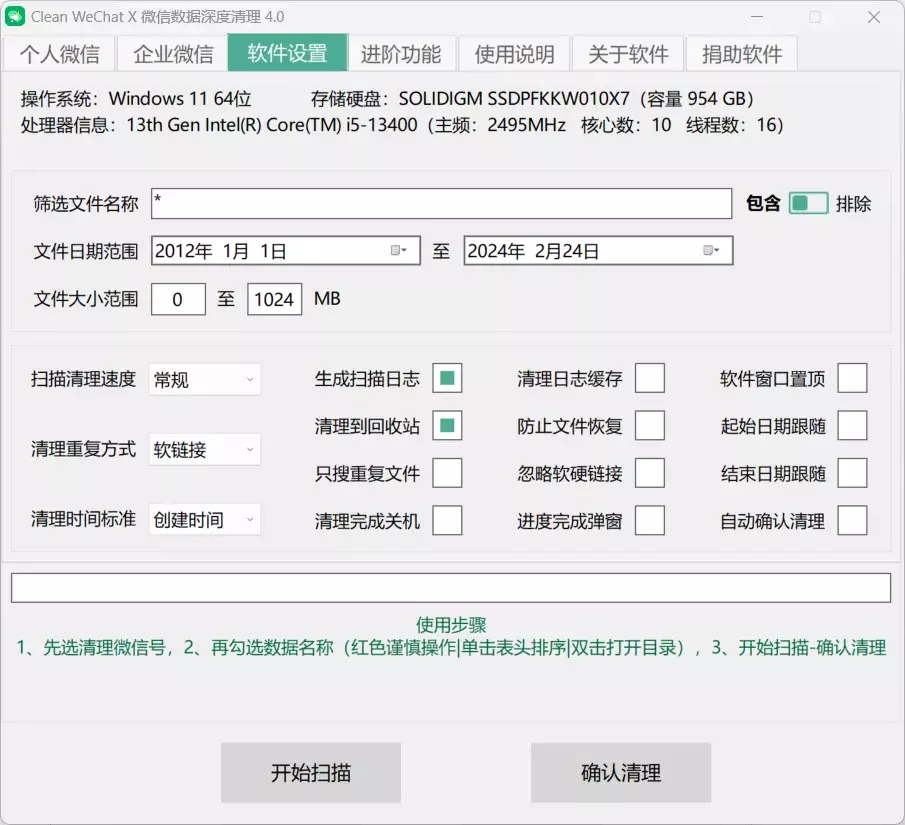The width and height of the screenshot is (905, 825).
Task: Minimize the Clean WeChat X window
Action: tap(757, 17)
